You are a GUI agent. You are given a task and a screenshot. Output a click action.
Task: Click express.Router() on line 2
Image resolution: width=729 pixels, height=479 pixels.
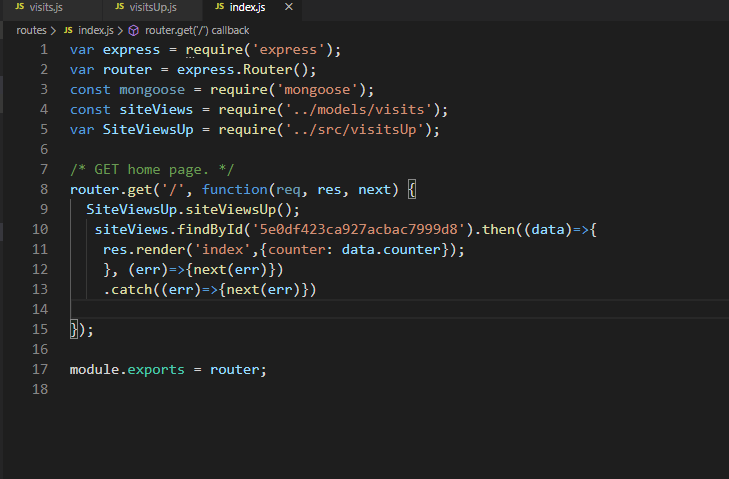[242, 70]
